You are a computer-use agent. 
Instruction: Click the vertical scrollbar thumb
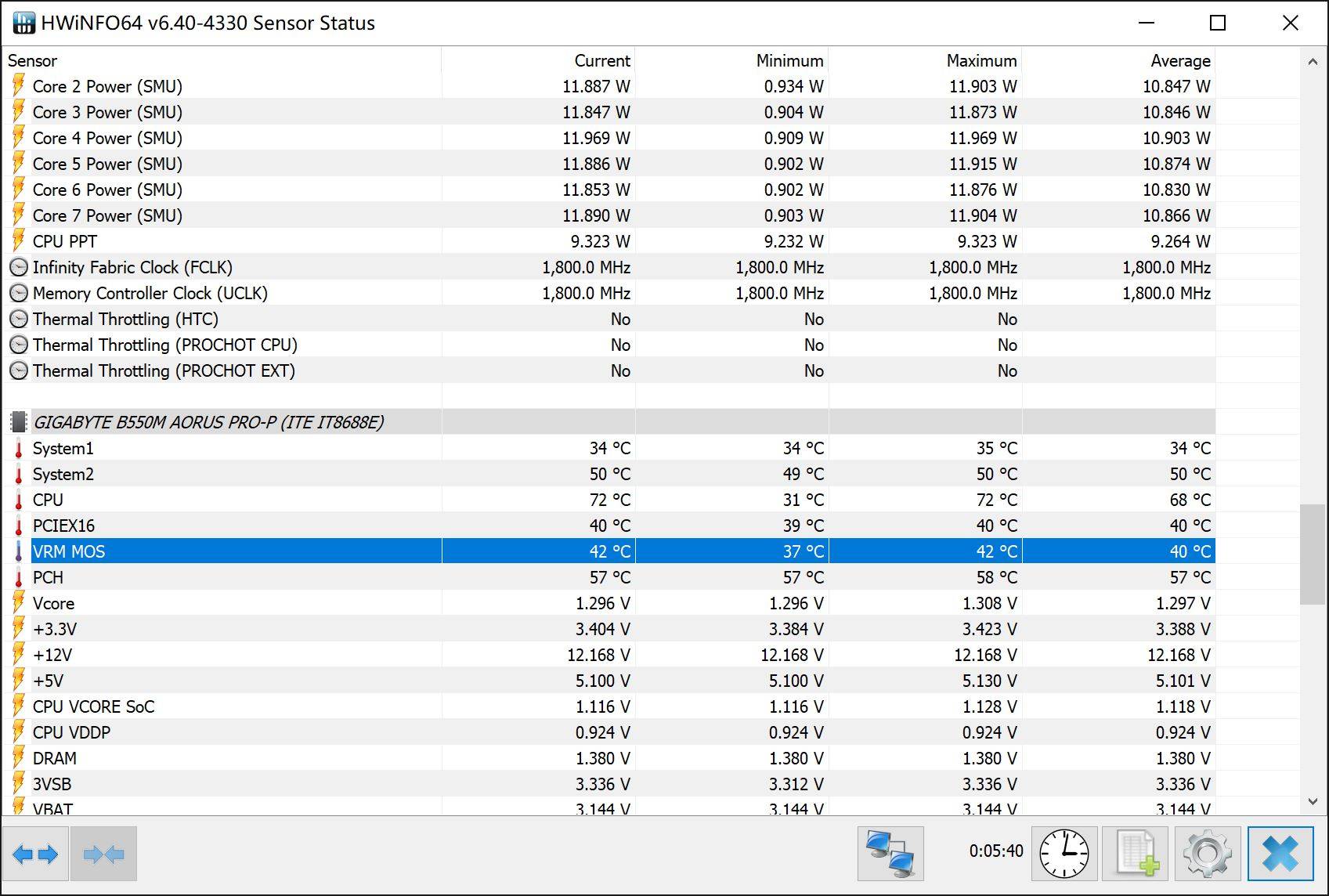point(1313,555)
